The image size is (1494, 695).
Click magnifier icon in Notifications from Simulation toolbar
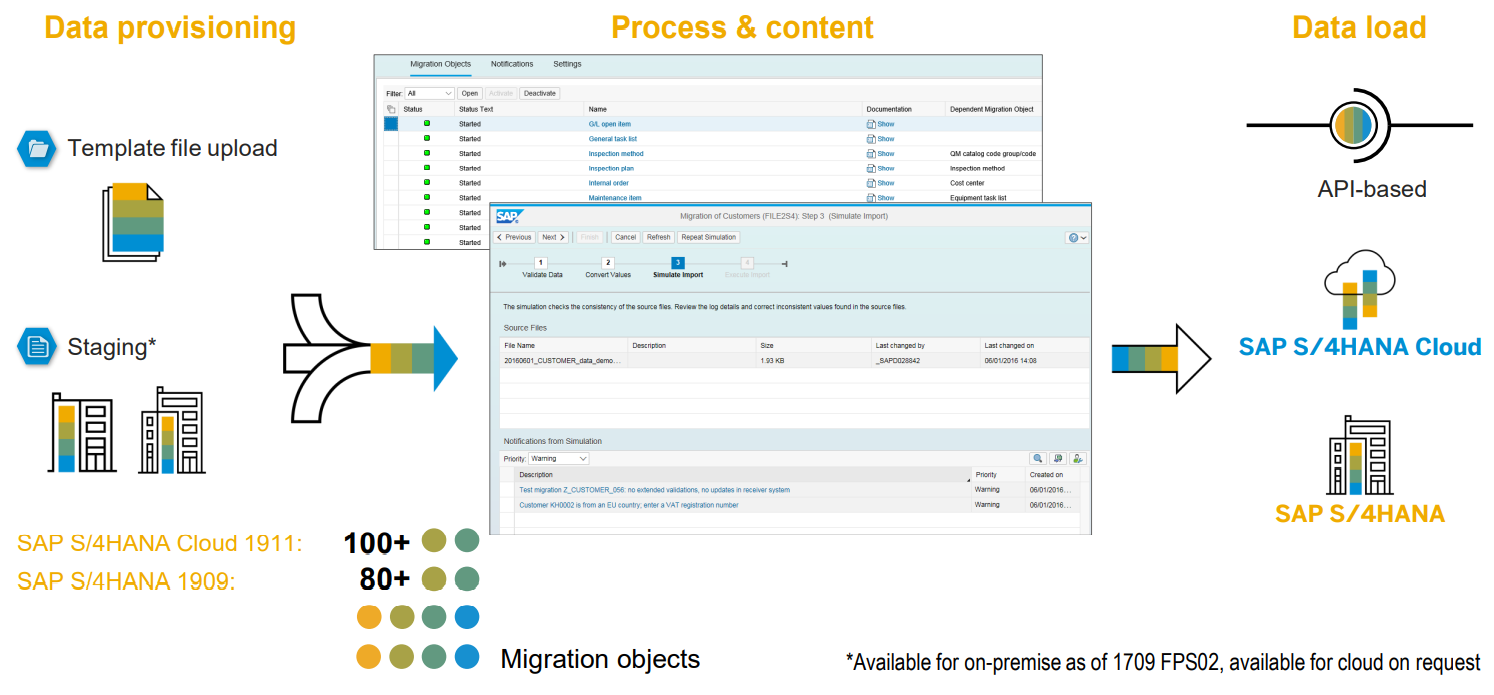coord(1038,458)
